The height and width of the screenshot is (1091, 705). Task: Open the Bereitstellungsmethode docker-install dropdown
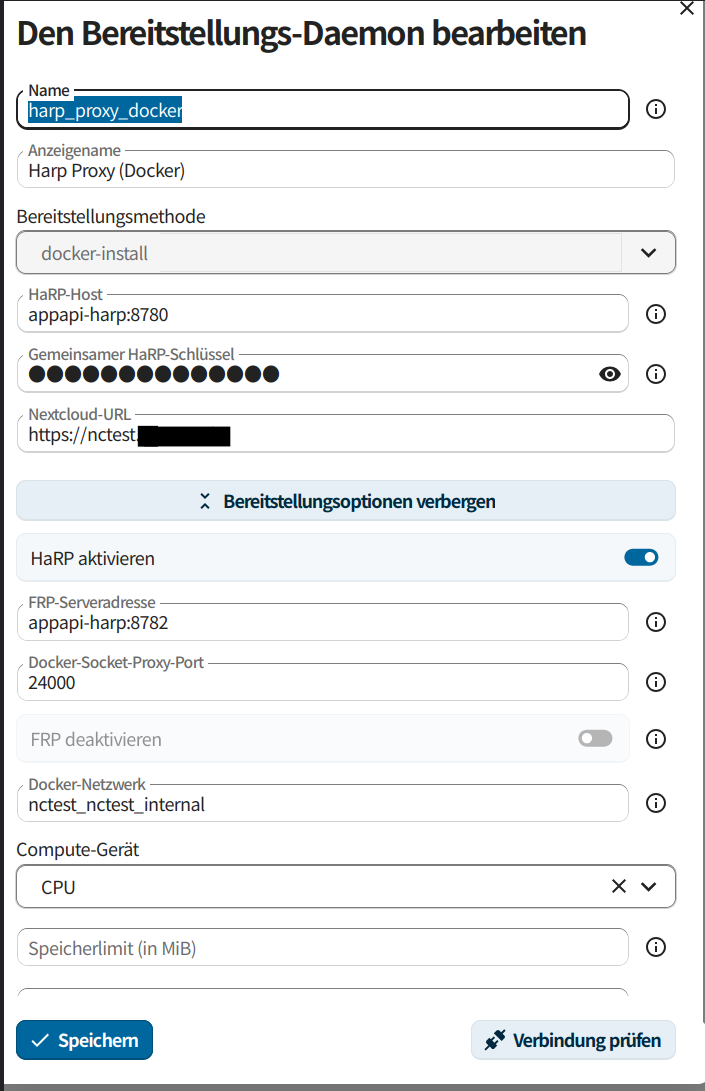click(x=346, y=253)
